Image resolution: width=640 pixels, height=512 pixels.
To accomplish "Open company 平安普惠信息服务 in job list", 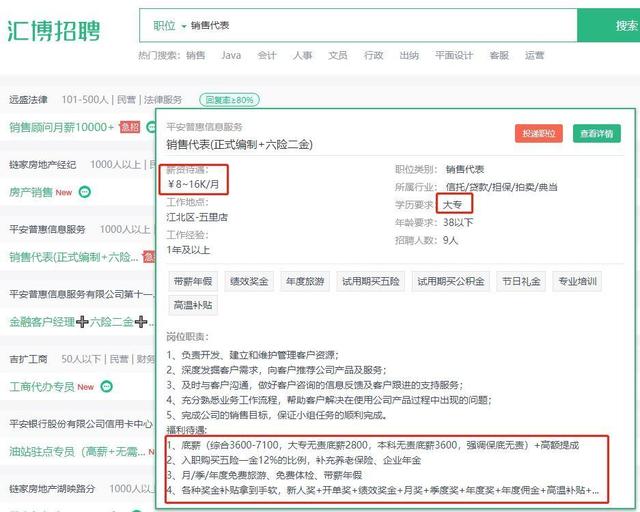I will (47, 229).
